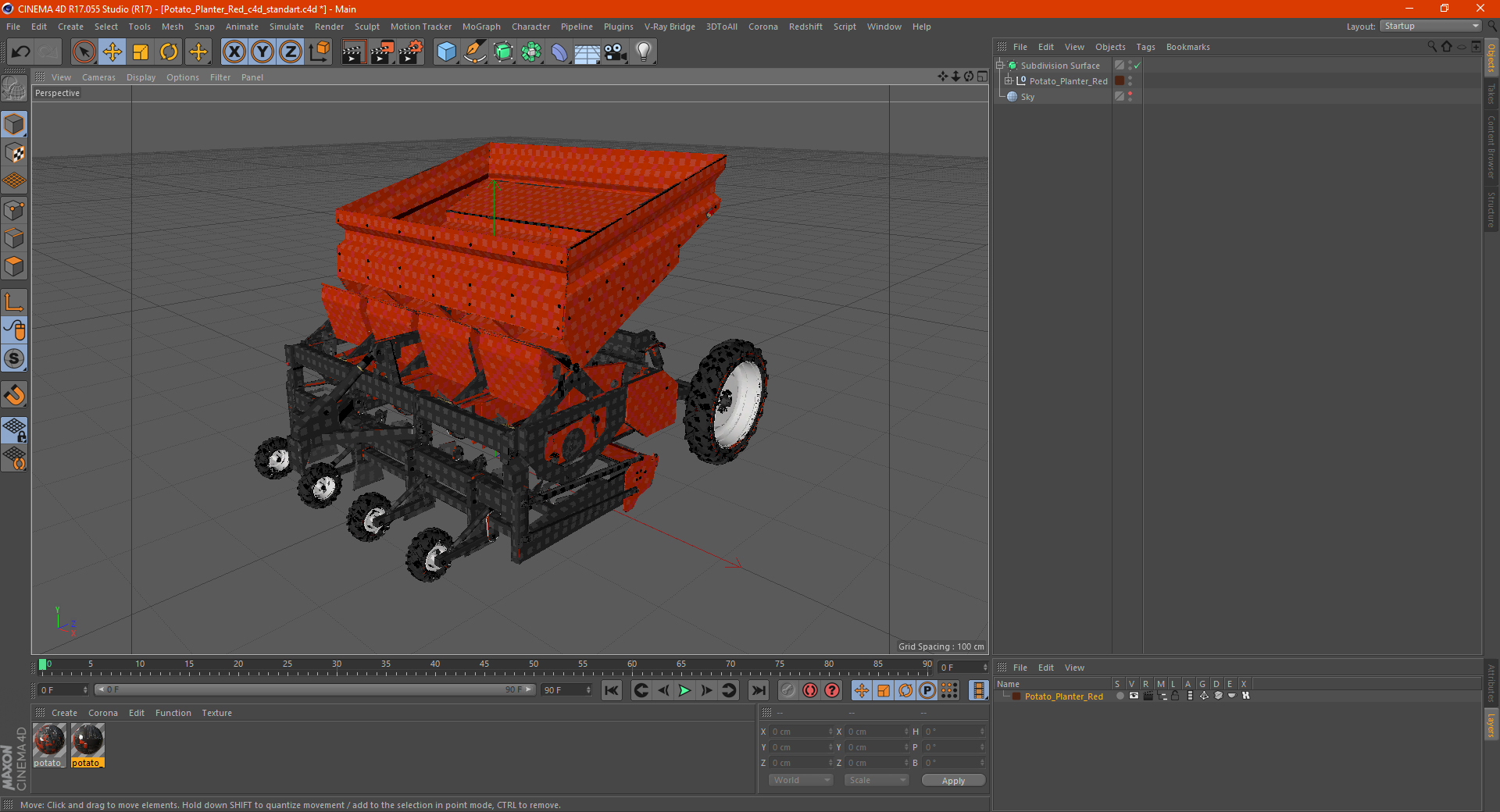The image size is (1500, 812).
Task: Go to end of animation
Action: tap(758, 690)
